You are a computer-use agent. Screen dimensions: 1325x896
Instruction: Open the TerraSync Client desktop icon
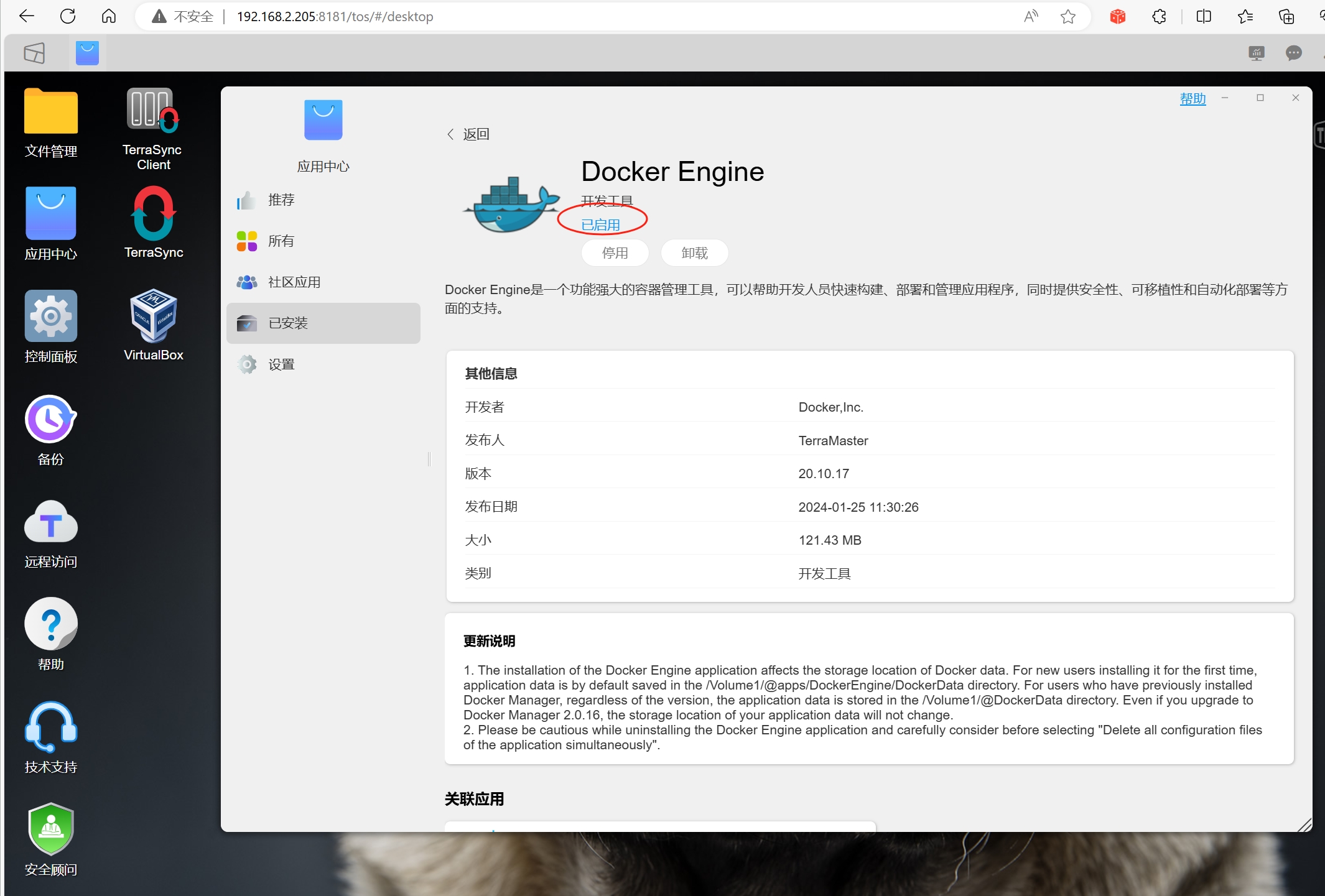pyautogui.click(x=152, y=112)
